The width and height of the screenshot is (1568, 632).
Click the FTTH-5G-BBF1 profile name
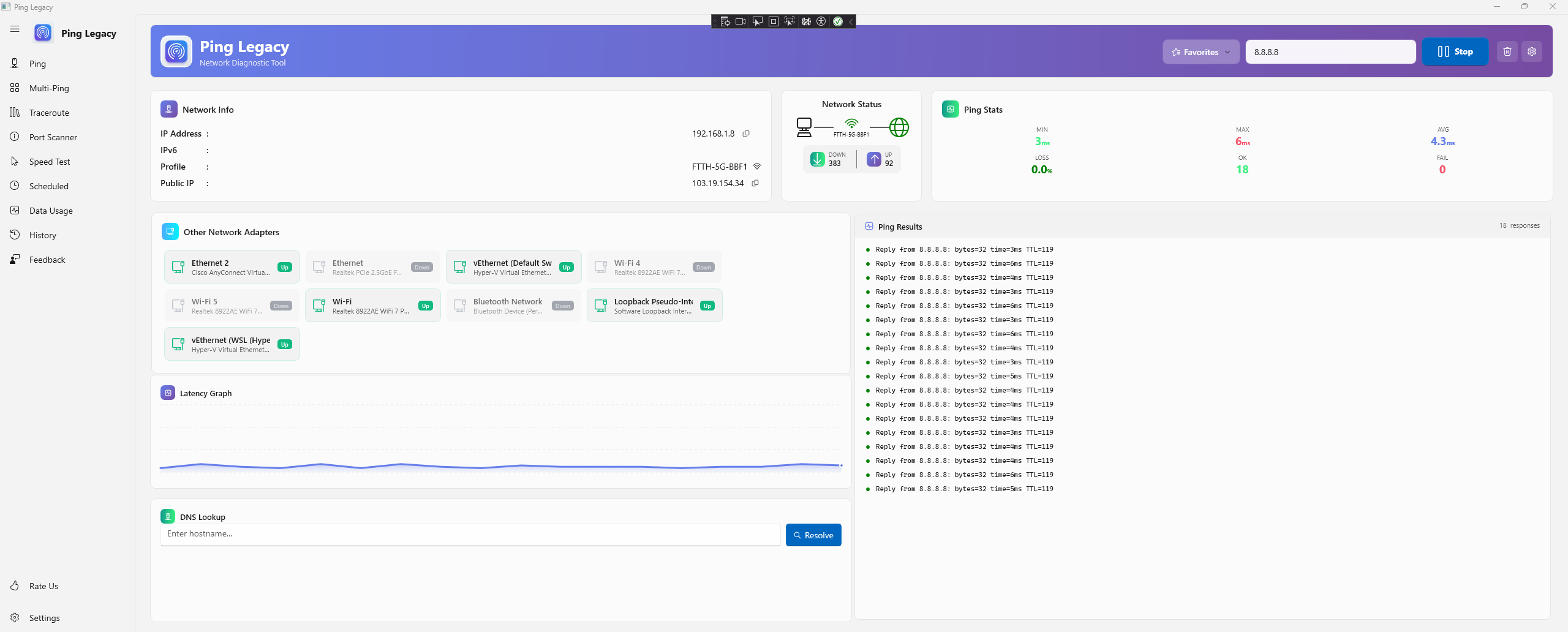720,167
